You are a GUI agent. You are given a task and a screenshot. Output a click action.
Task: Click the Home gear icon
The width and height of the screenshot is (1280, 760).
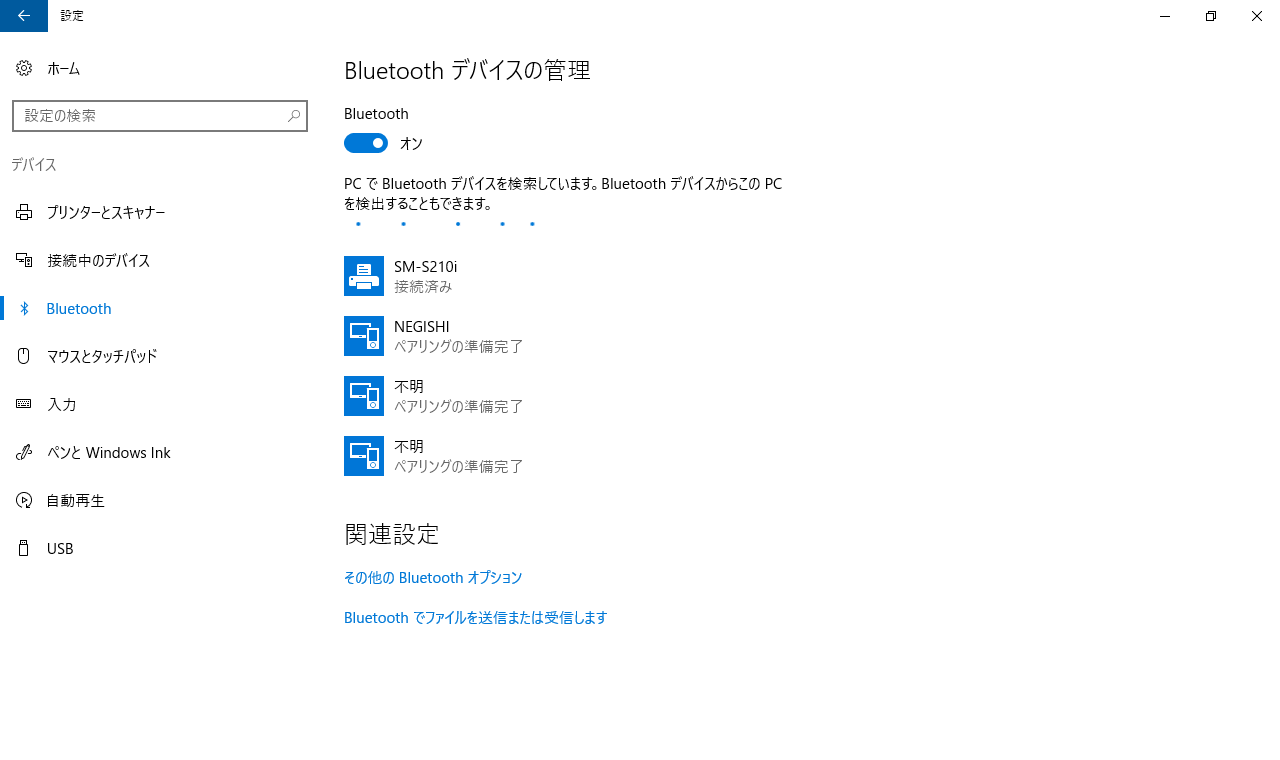[x=24, y=68]
